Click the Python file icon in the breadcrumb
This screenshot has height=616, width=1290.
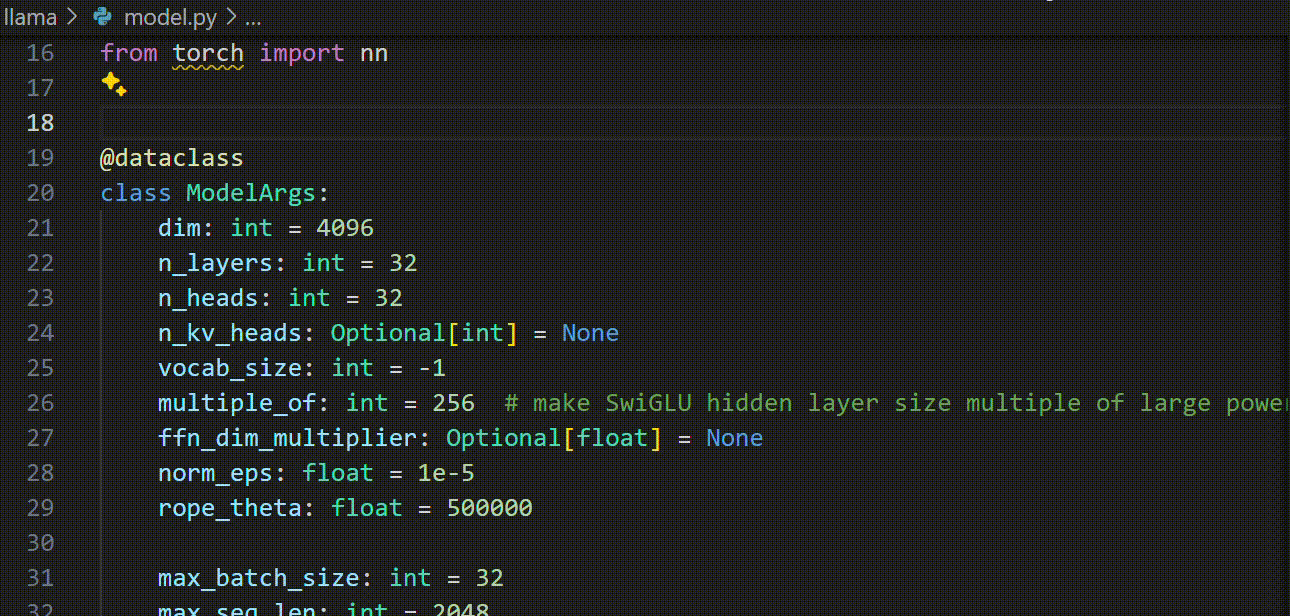[102, 17]
